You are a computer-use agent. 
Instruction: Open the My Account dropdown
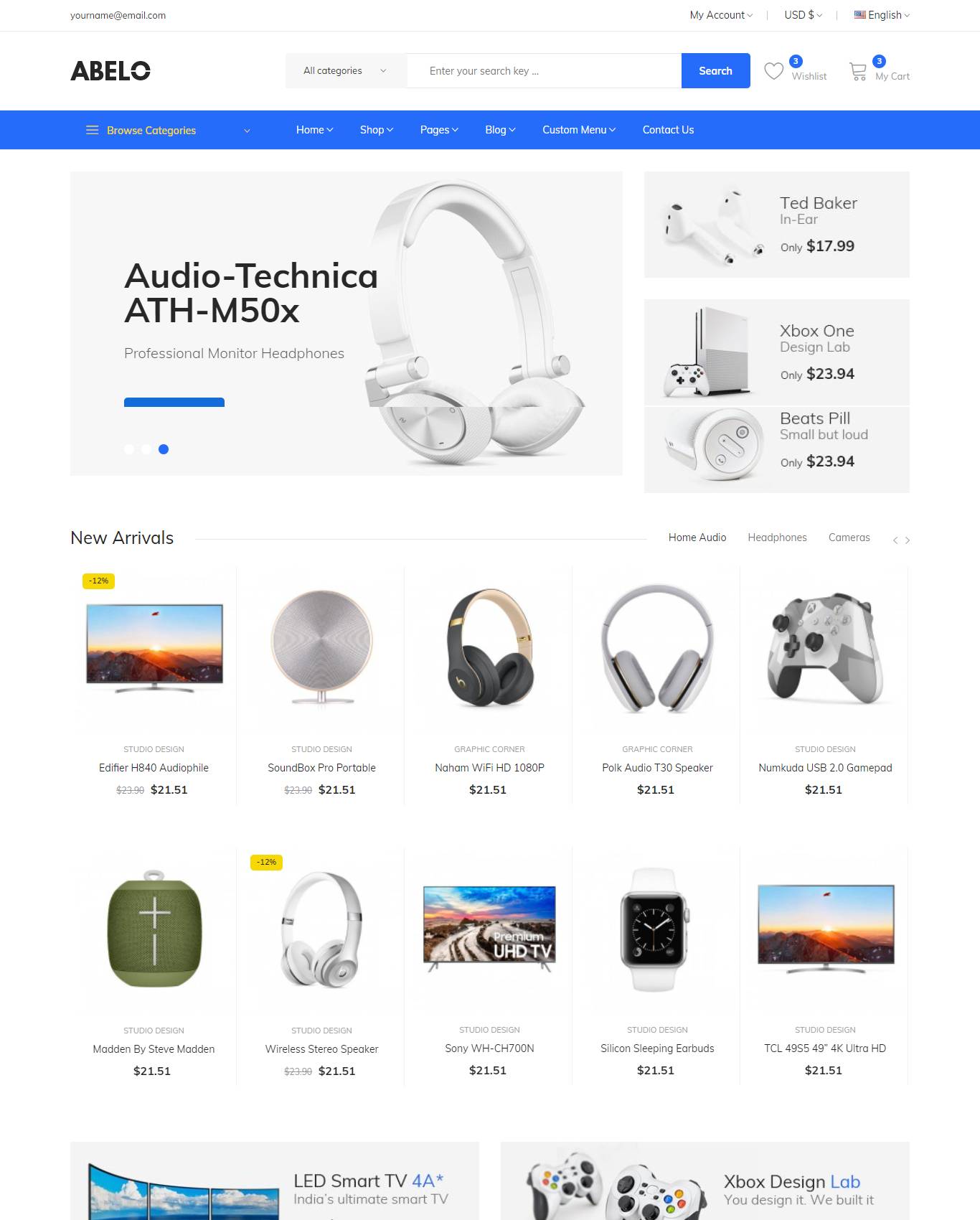[x=721, y=15]
